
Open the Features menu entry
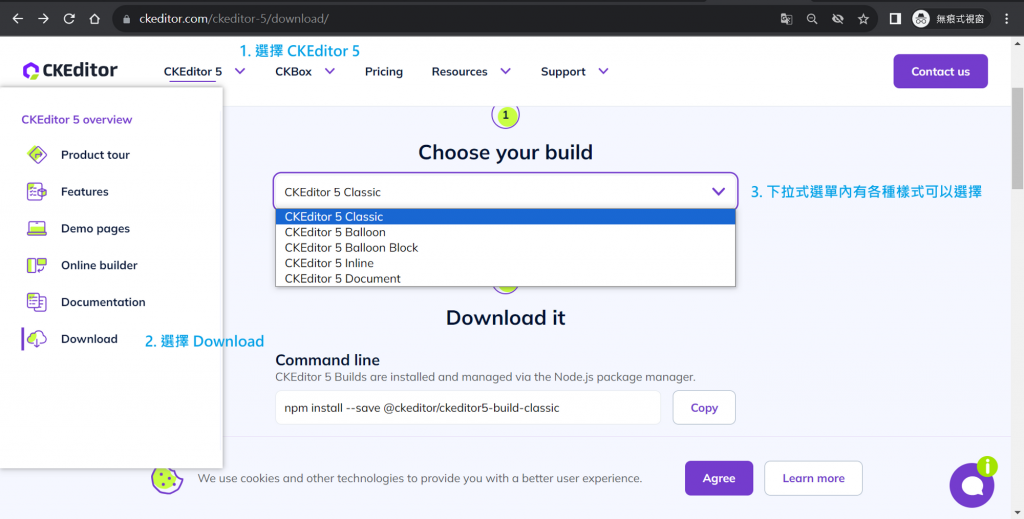85,191
